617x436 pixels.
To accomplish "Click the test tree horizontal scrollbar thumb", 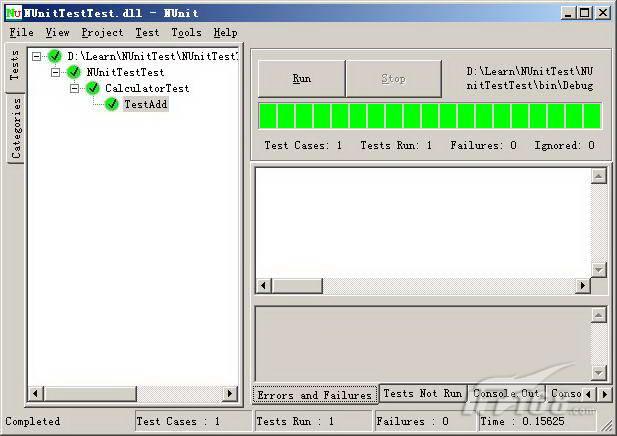I will click(x=90, y=393).
